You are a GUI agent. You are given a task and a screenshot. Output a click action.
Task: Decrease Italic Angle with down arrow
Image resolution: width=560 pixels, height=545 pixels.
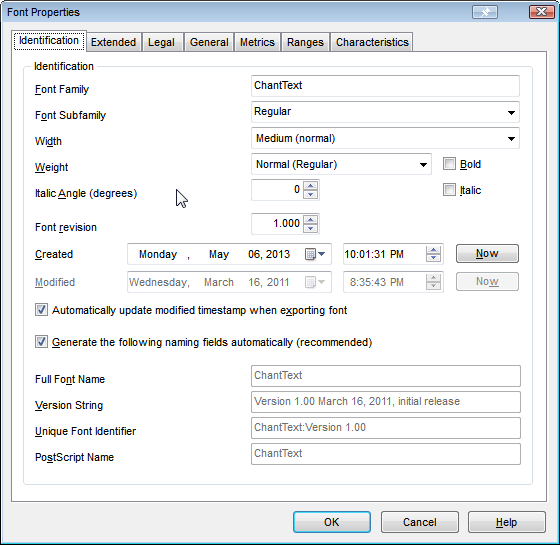(x=310, y=194)
